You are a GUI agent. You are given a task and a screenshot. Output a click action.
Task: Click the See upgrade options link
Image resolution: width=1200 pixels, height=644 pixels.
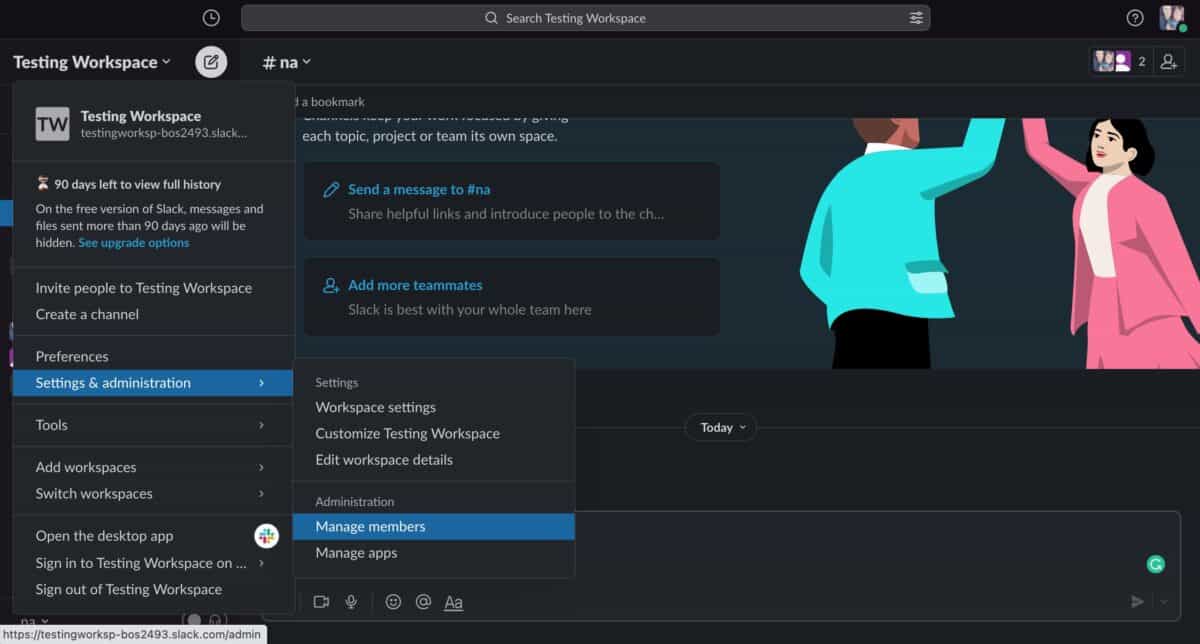pyautogui.click(x=134, y=243)
